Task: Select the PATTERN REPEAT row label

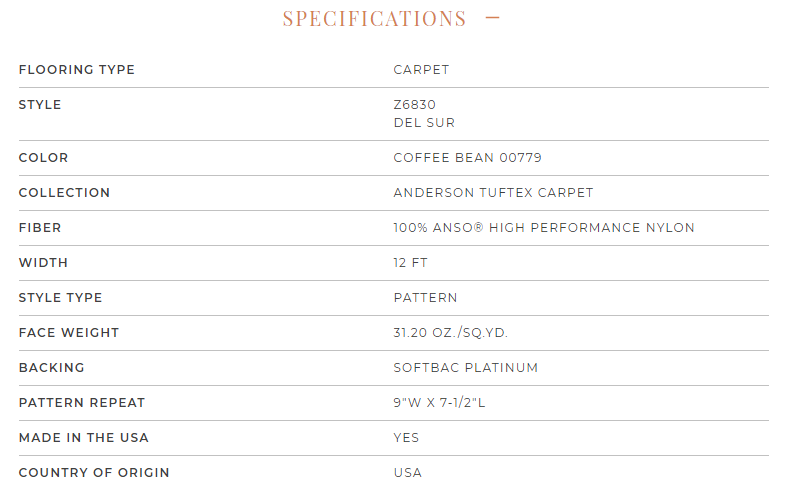Action: tap(82, 402)
